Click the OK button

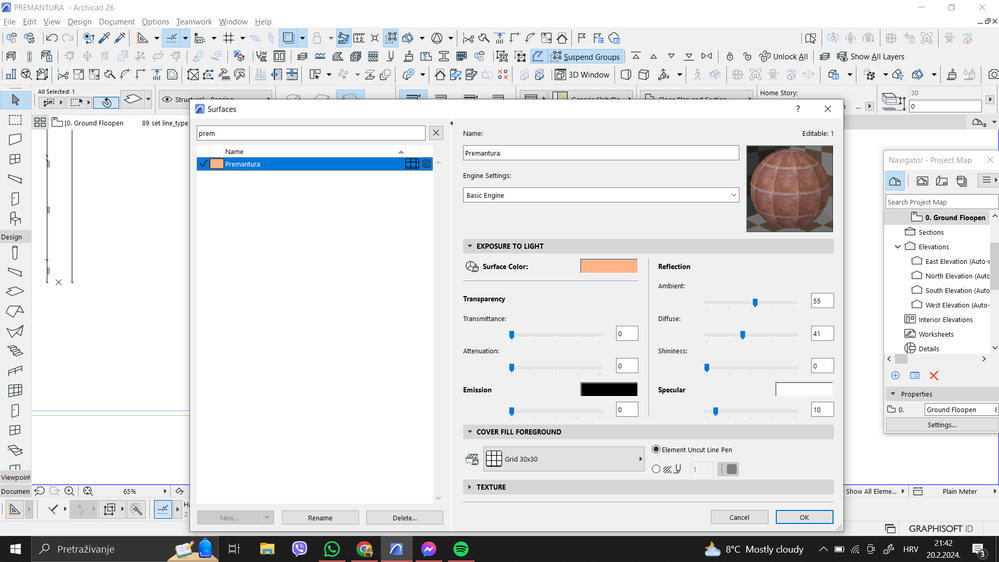[804, 517]
